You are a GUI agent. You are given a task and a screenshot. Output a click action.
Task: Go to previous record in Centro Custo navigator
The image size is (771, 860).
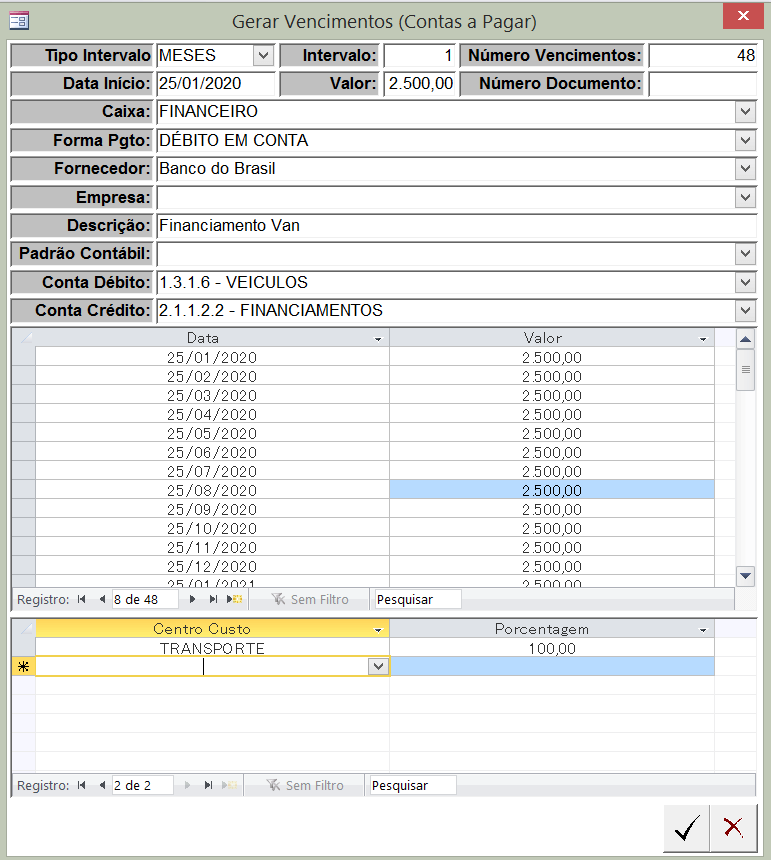coord(102,785)
